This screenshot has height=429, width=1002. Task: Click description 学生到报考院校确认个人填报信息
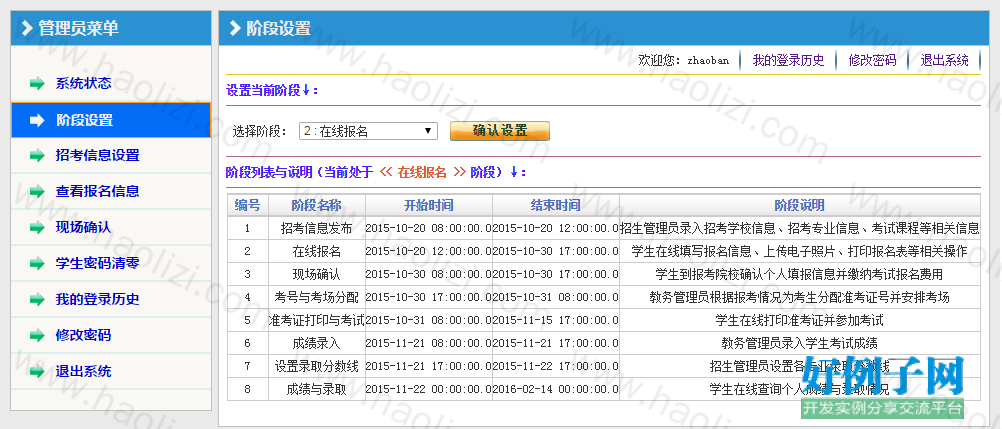(x=799, y=274)
